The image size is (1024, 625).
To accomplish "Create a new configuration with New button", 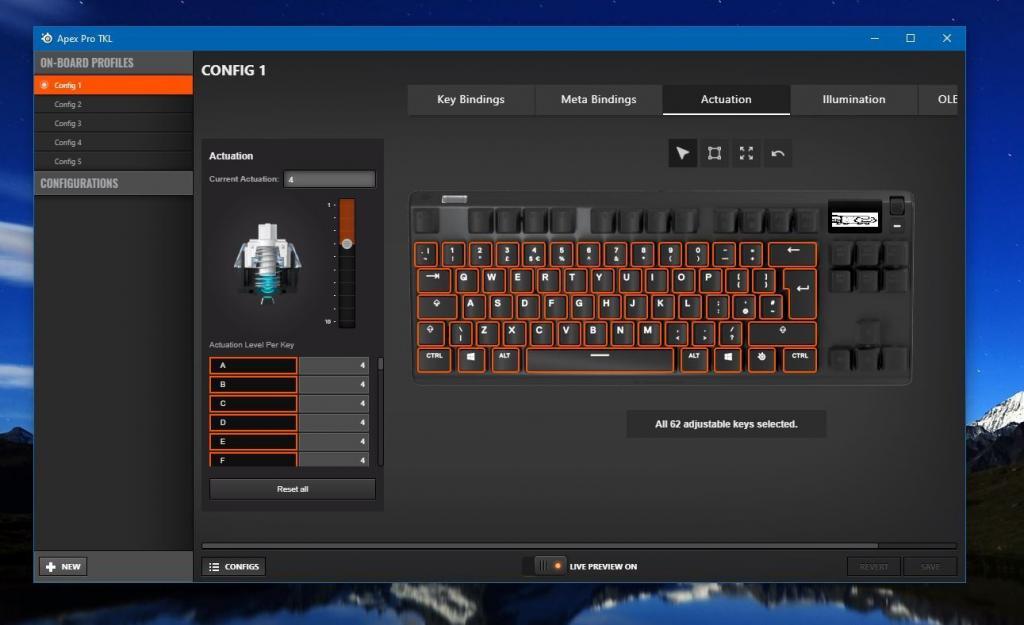I will point(63,566).
